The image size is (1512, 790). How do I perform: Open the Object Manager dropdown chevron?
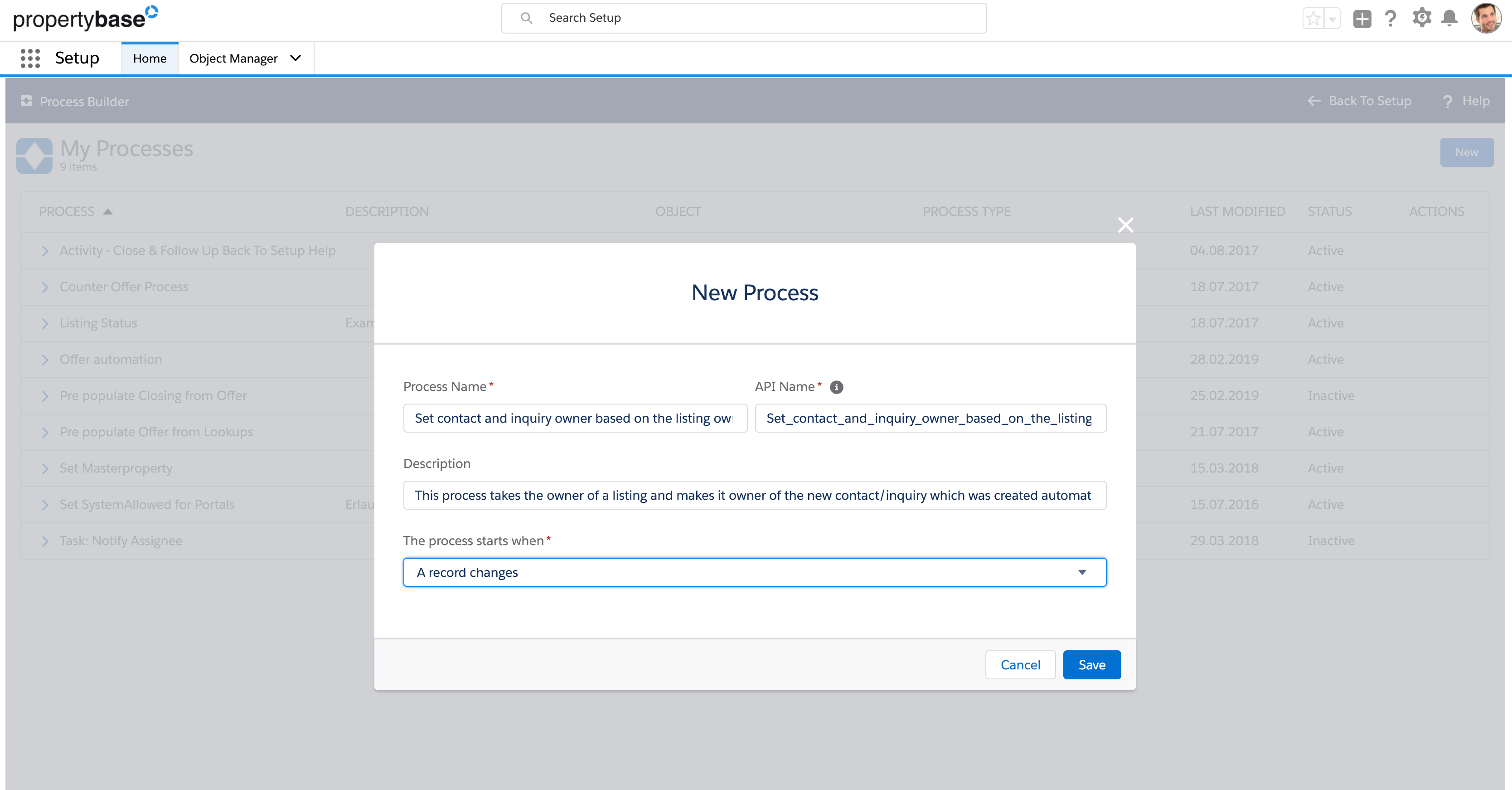pyautogui.click(x=295, y=58)
